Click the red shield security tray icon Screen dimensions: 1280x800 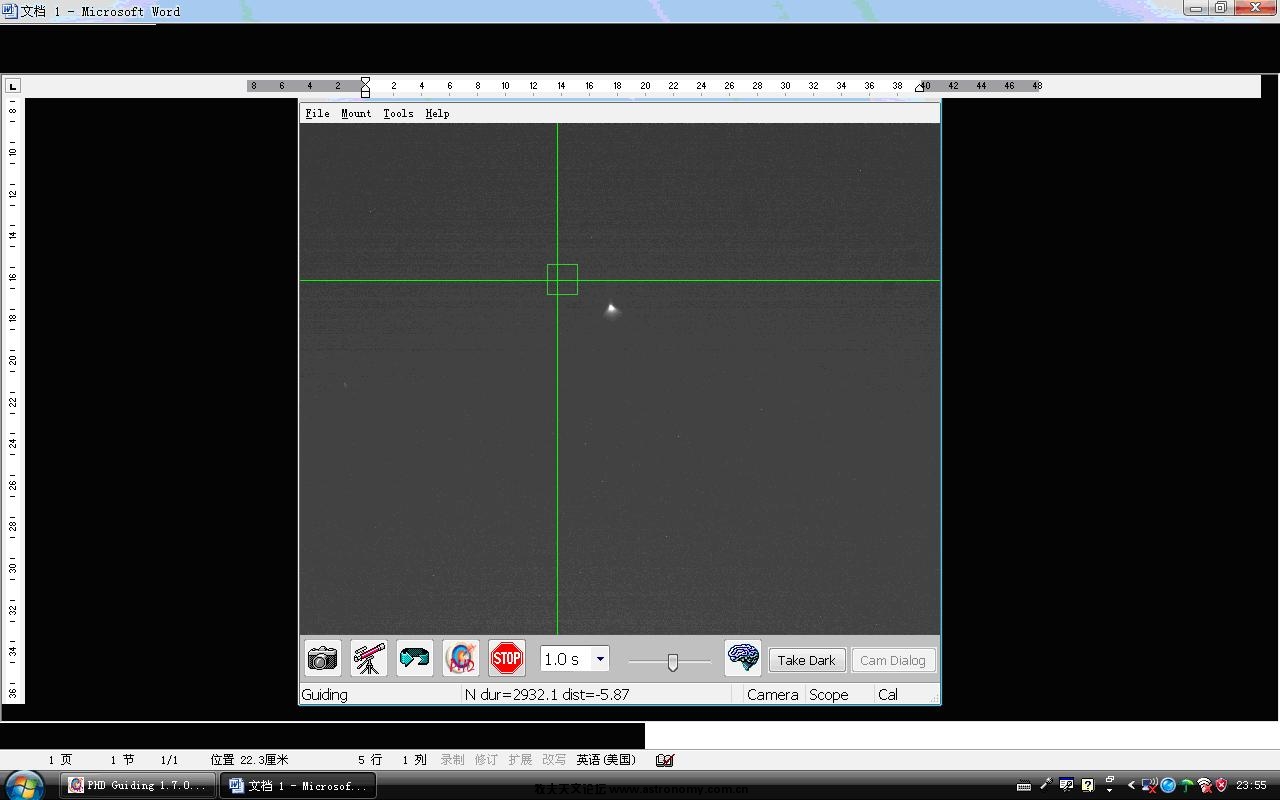point(1221,785)
